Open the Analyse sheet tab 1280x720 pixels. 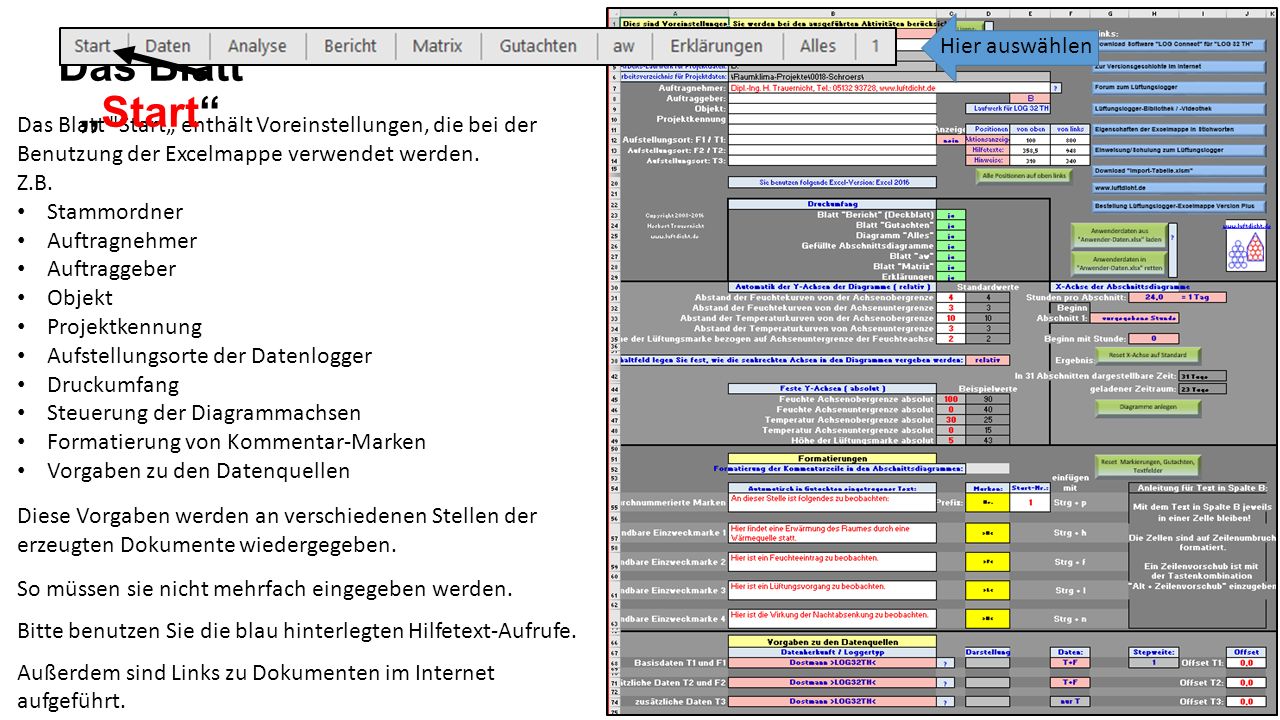[x=257, y=46]
